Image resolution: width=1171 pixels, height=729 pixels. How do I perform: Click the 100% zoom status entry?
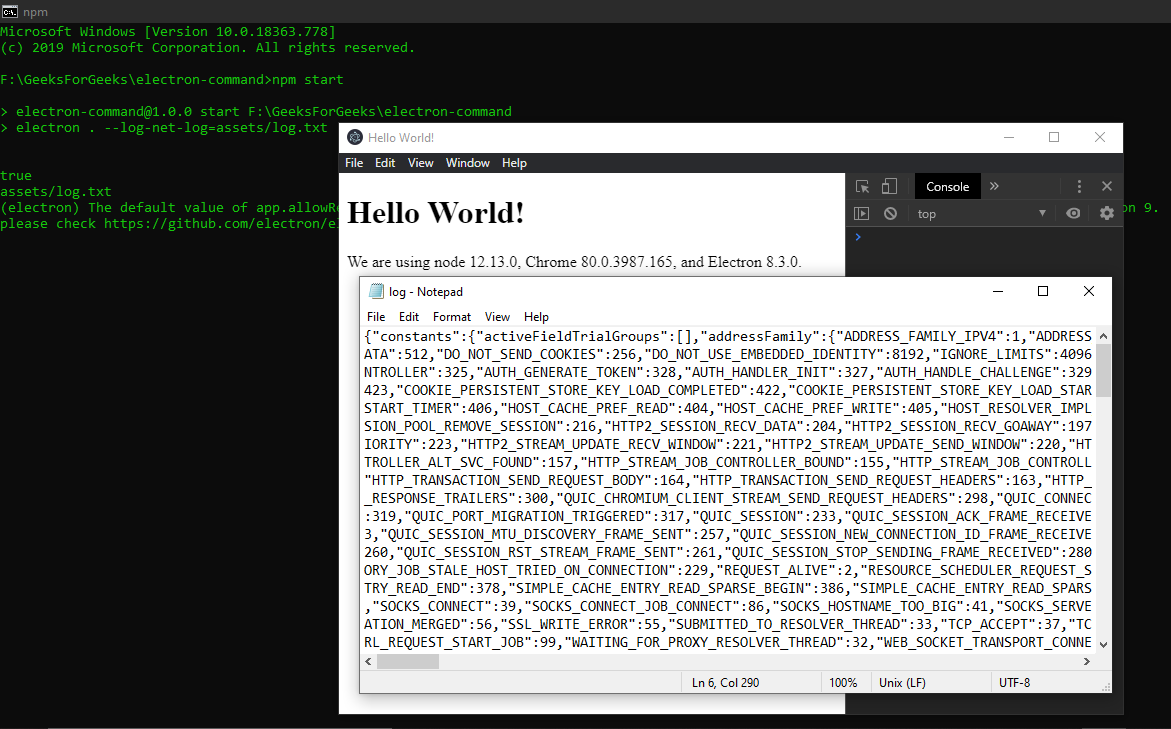point(843,683)
